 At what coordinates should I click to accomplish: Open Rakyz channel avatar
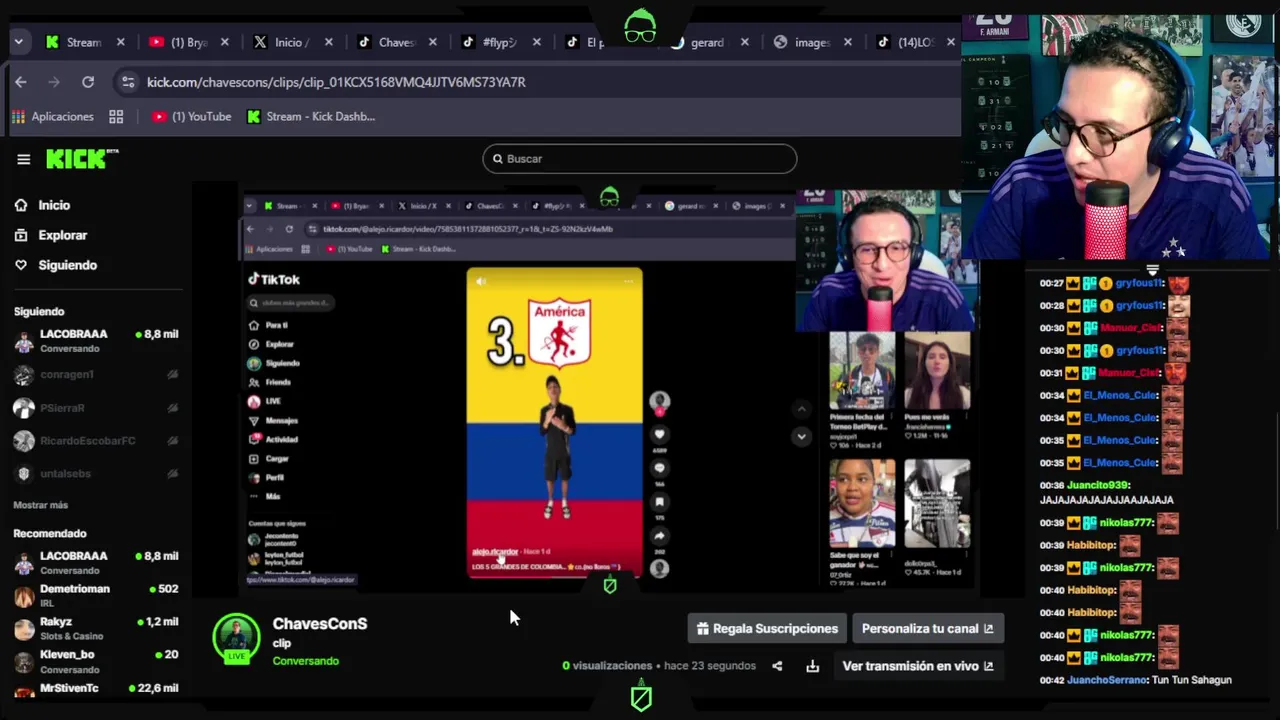24,629
